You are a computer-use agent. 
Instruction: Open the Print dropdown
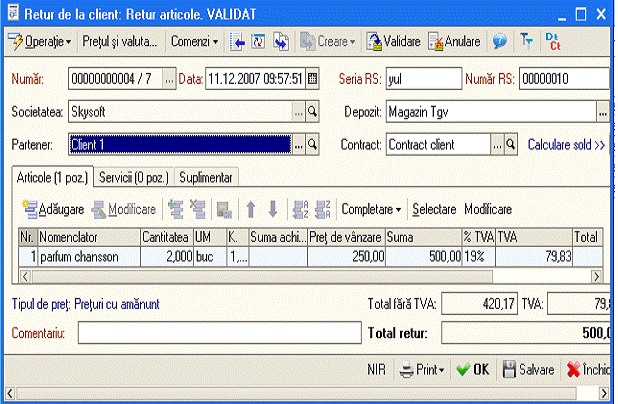(421, 370)
